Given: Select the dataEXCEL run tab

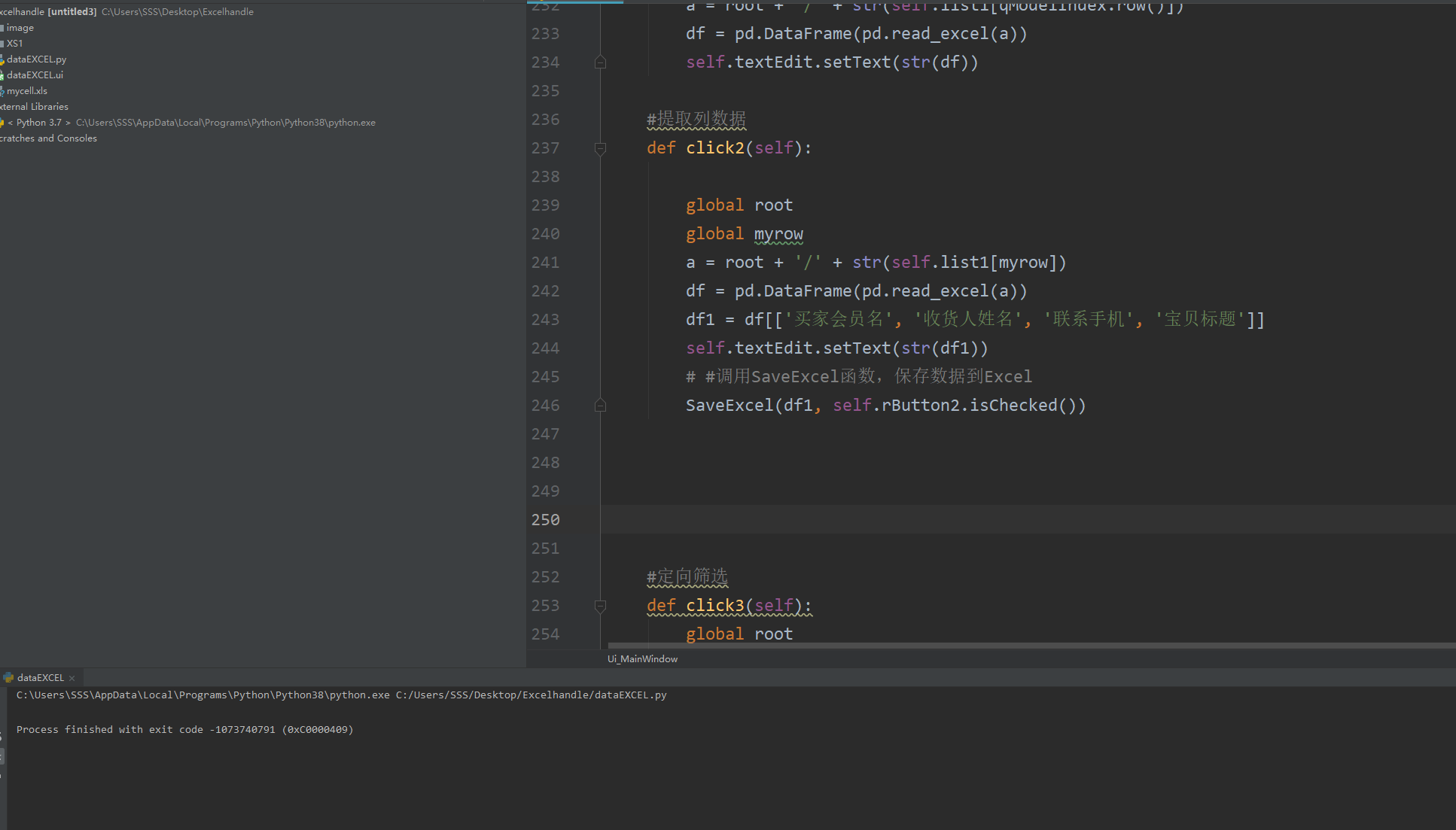Looking at the screenshot, I should point(39,677).
